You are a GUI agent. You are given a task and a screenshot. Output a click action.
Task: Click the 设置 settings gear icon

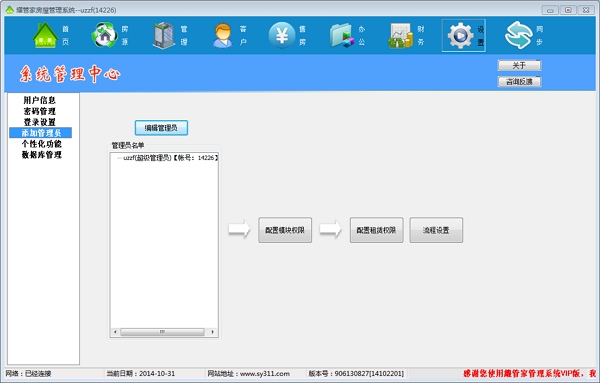460,35
